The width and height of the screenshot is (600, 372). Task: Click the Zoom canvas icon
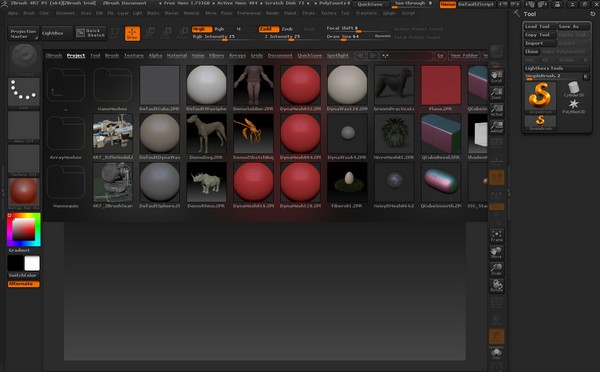(x=497, y=93)
